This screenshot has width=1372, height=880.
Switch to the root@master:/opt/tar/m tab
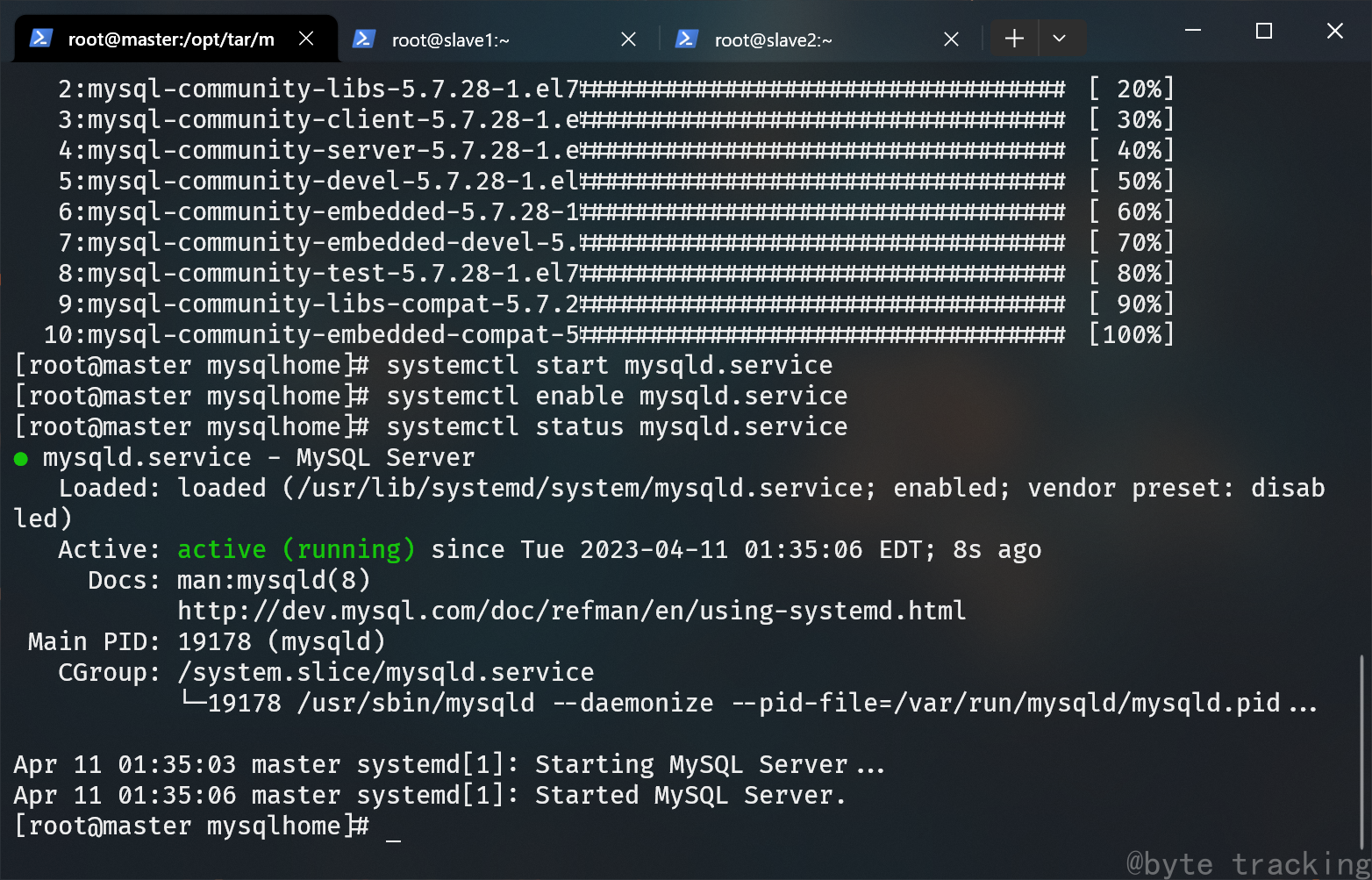tap(175, 39)
